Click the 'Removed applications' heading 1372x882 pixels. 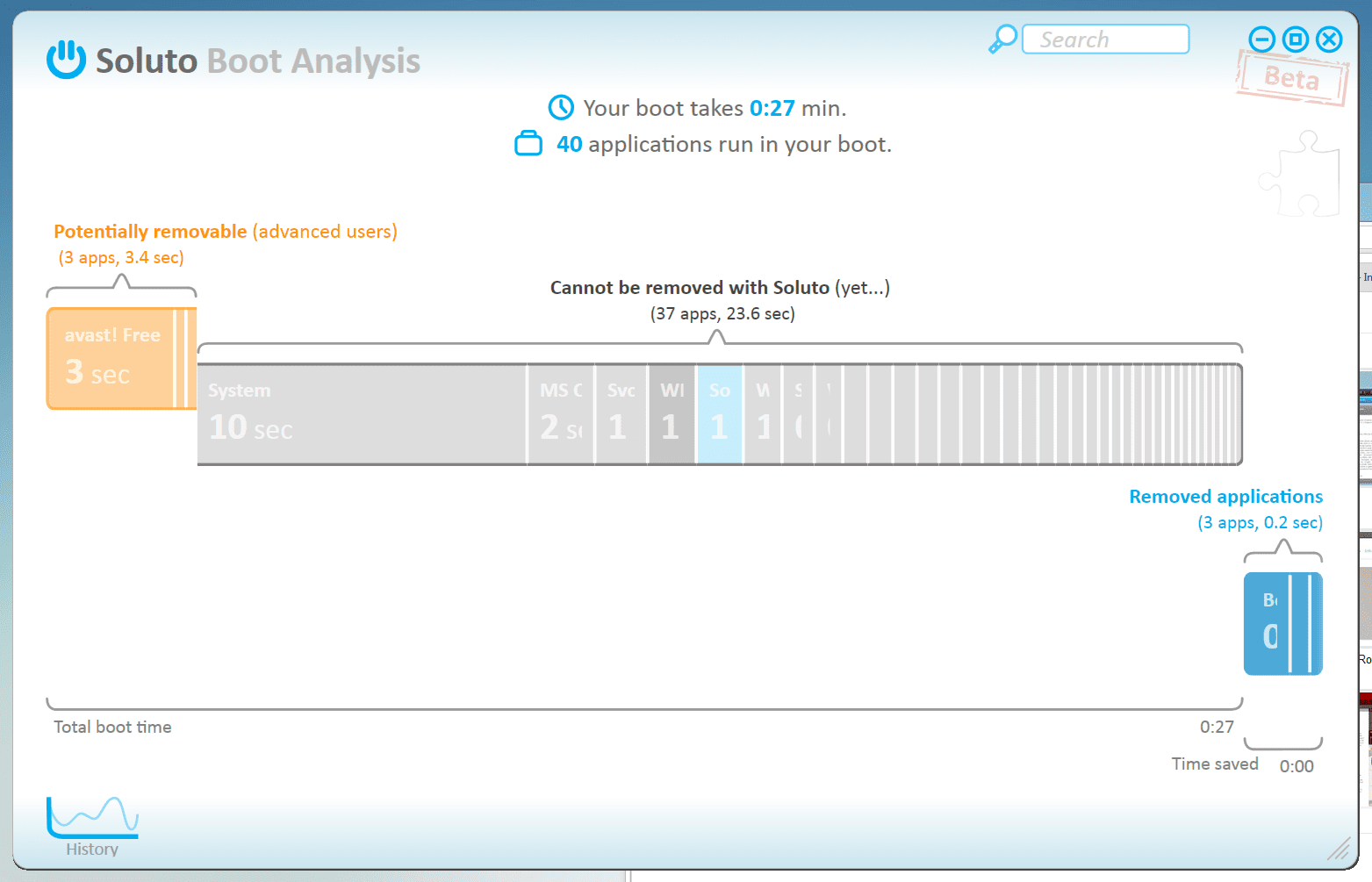(x=1225, y=497)
